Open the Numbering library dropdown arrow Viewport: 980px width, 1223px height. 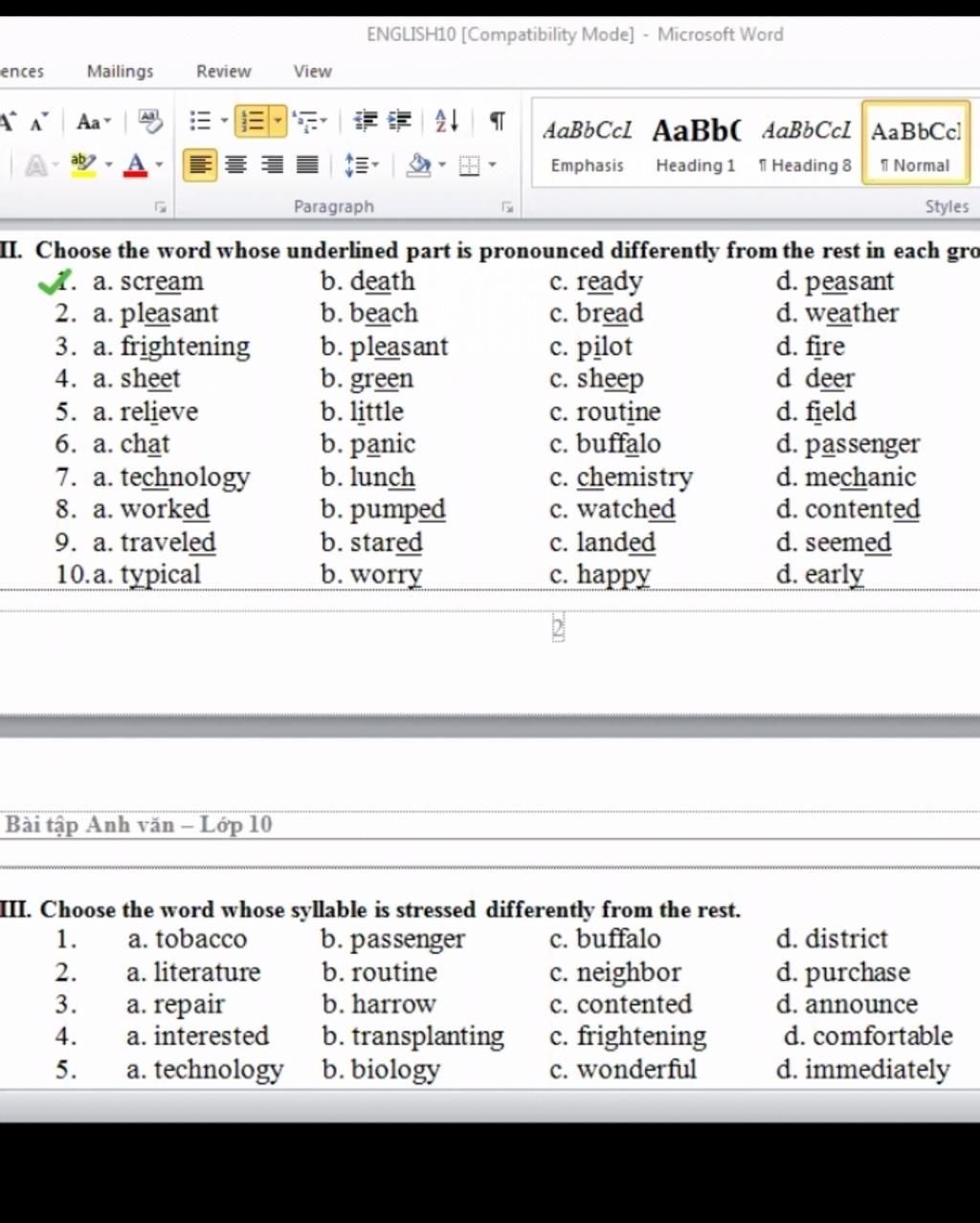tap(278, 122)
